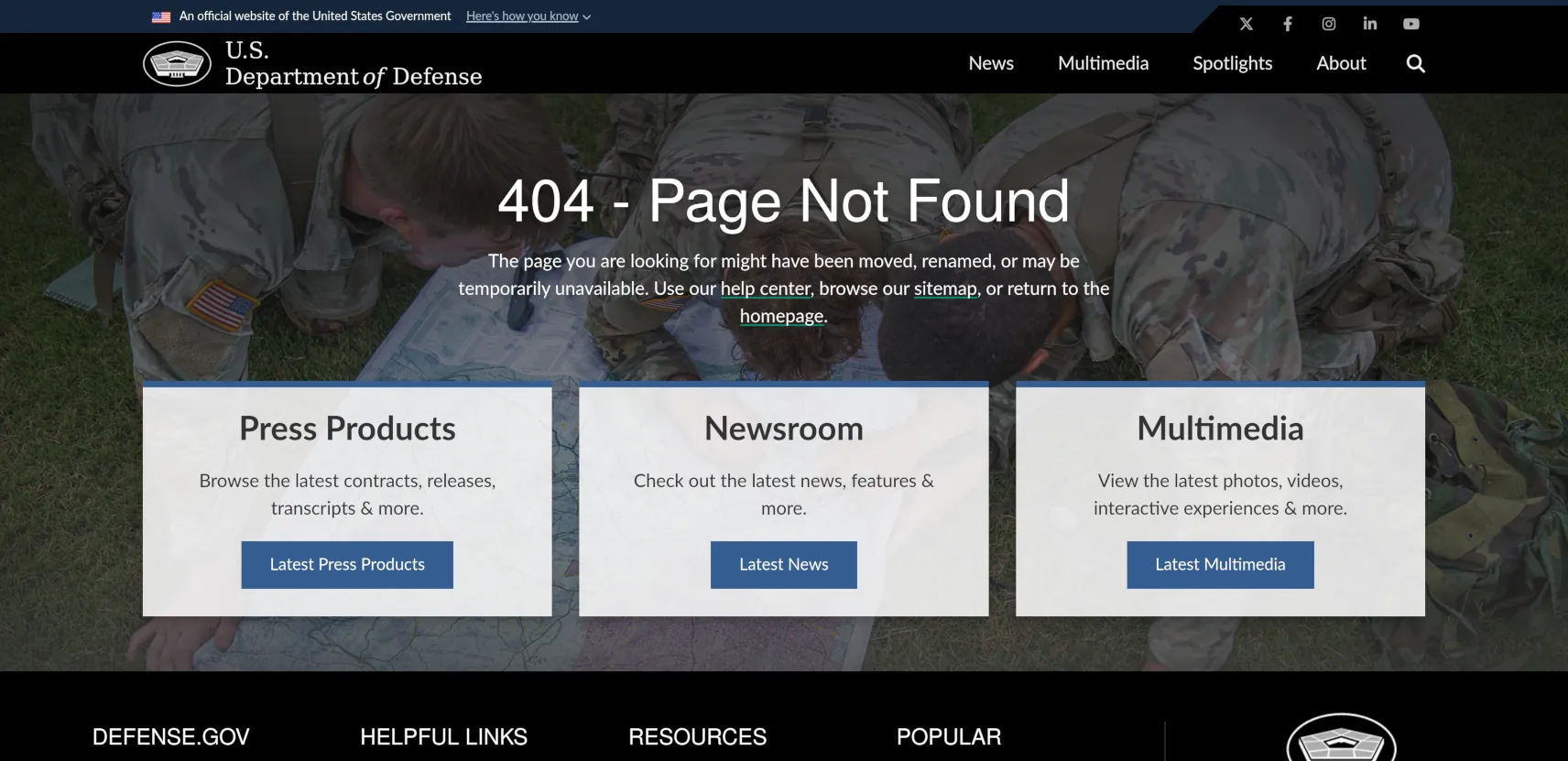1568x761 pixels.
Task: Click the search magnifier icon
Action: (x=1415, y=63)
